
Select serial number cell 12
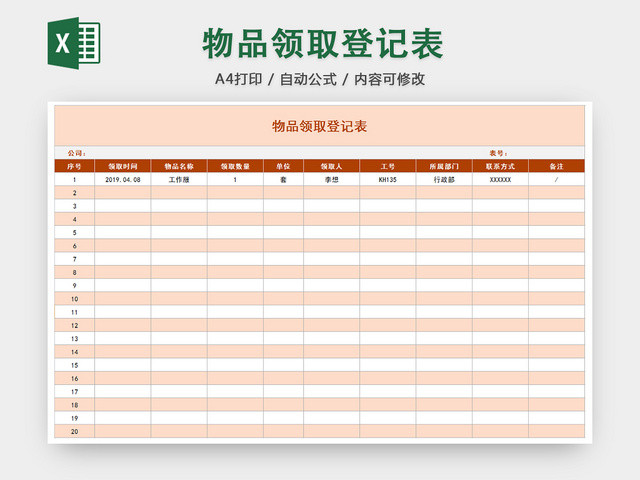[74, 325]
